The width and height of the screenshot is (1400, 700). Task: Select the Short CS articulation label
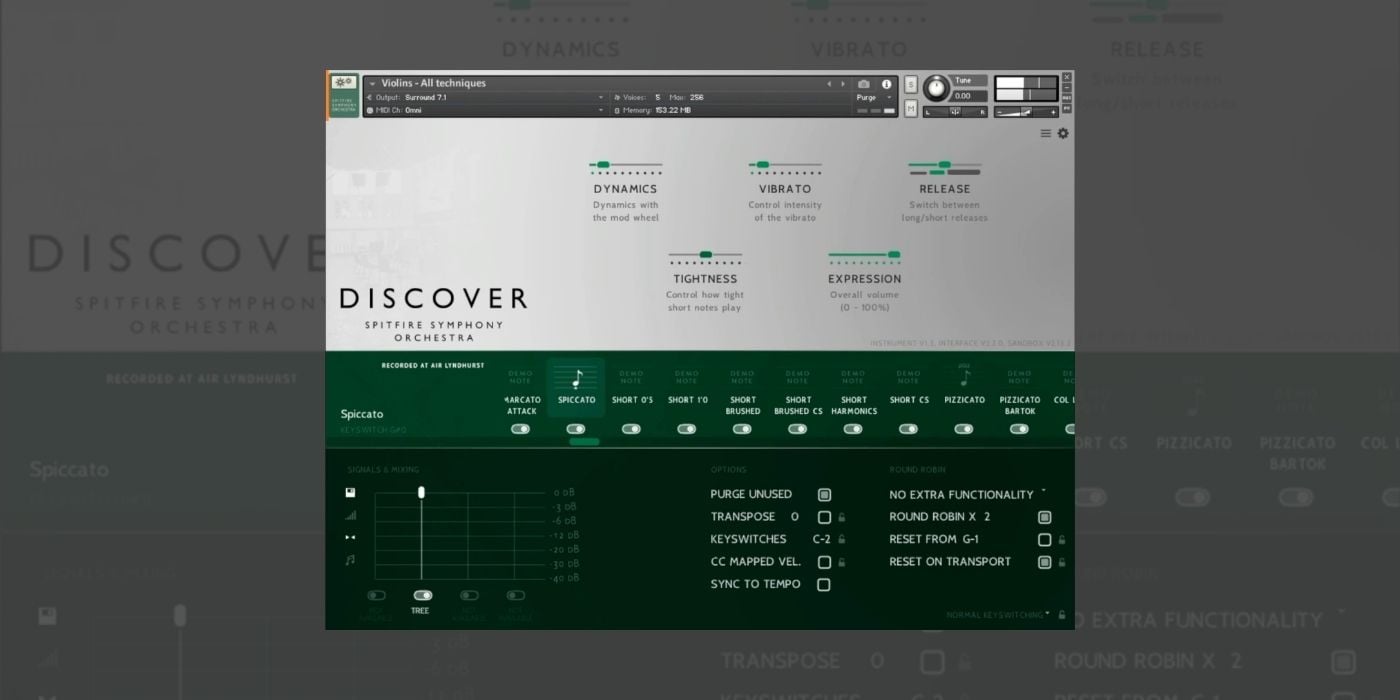click(909, 400)
